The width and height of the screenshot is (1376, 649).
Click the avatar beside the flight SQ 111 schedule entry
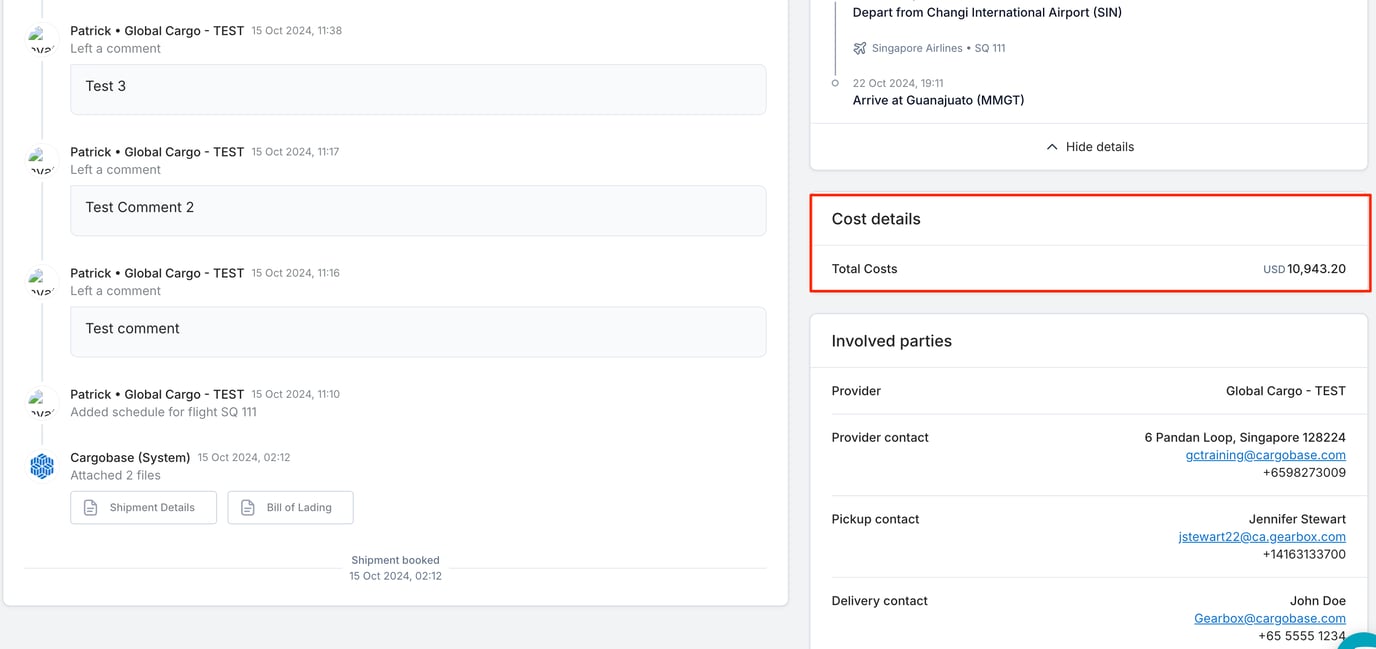tap(41, 403)
